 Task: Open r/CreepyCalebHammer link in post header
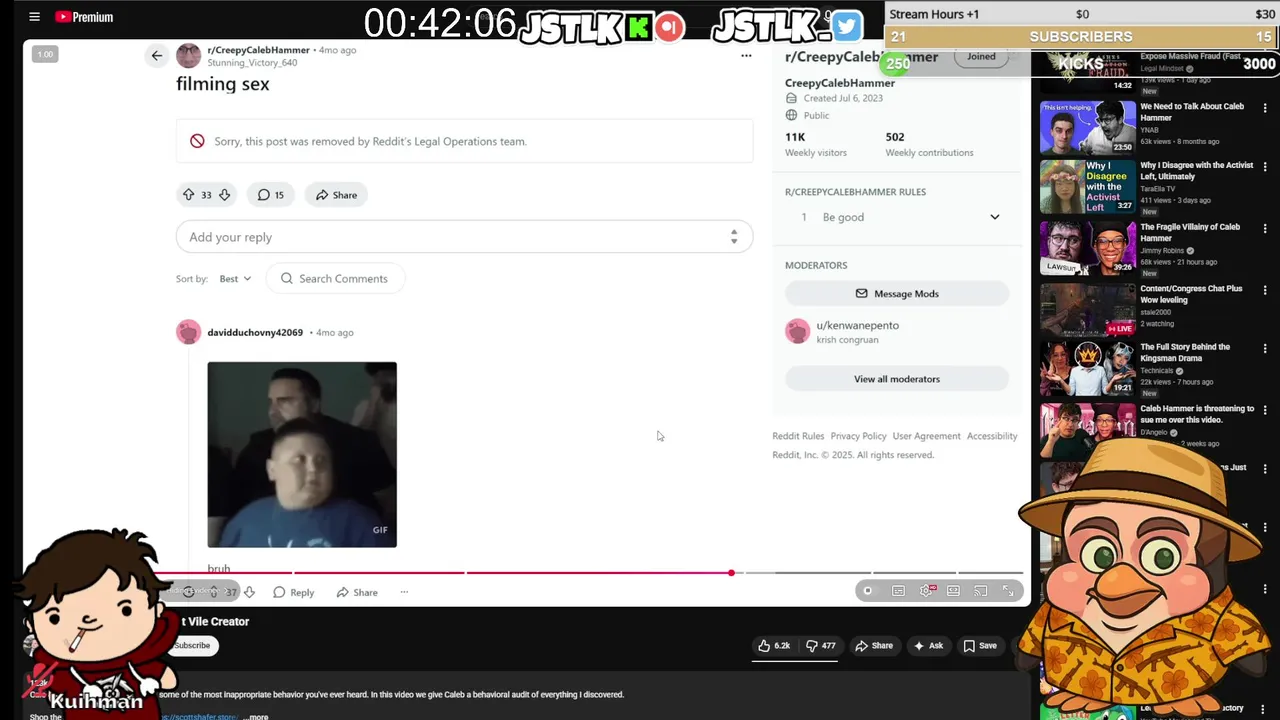(258, 50)
